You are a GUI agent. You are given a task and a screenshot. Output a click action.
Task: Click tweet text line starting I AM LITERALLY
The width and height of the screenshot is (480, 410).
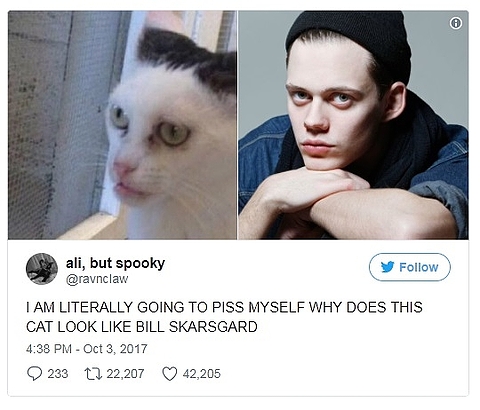click(x=224, y=307)
